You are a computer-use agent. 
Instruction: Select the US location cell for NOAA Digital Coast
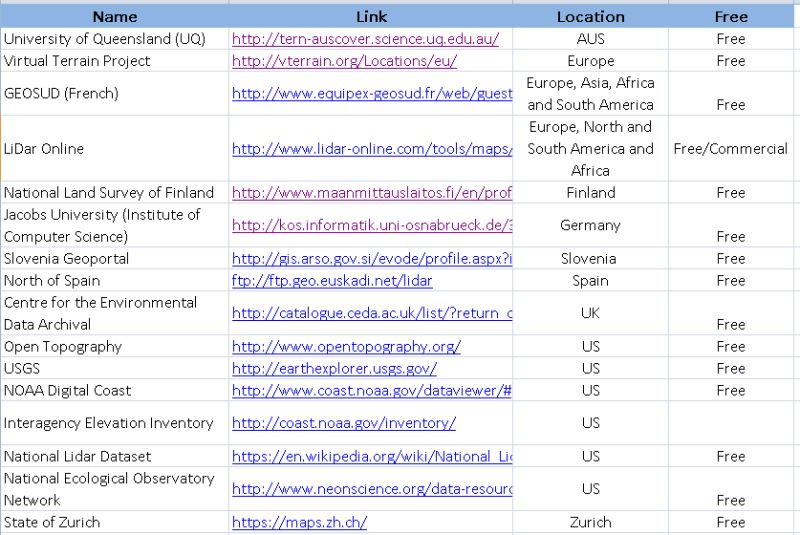tap(590, 390)
